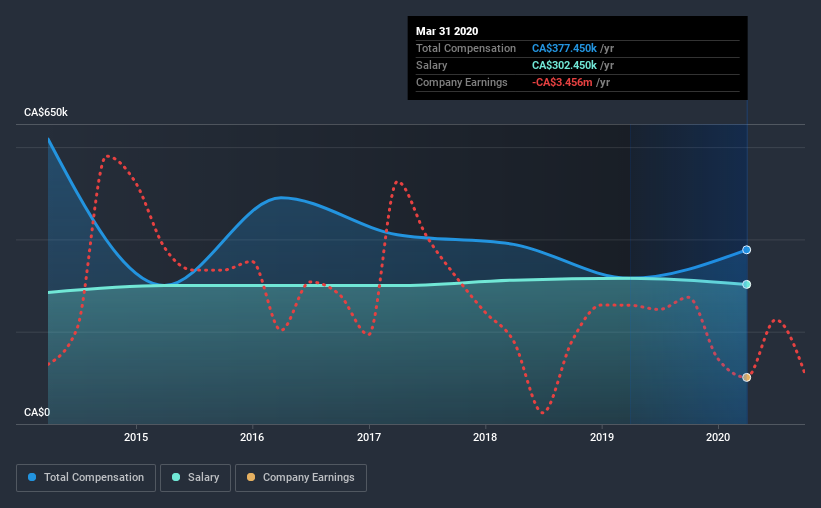Click the Total Compensation label in tooltip
Screen dimensions: 821x508
coord(466,48)
